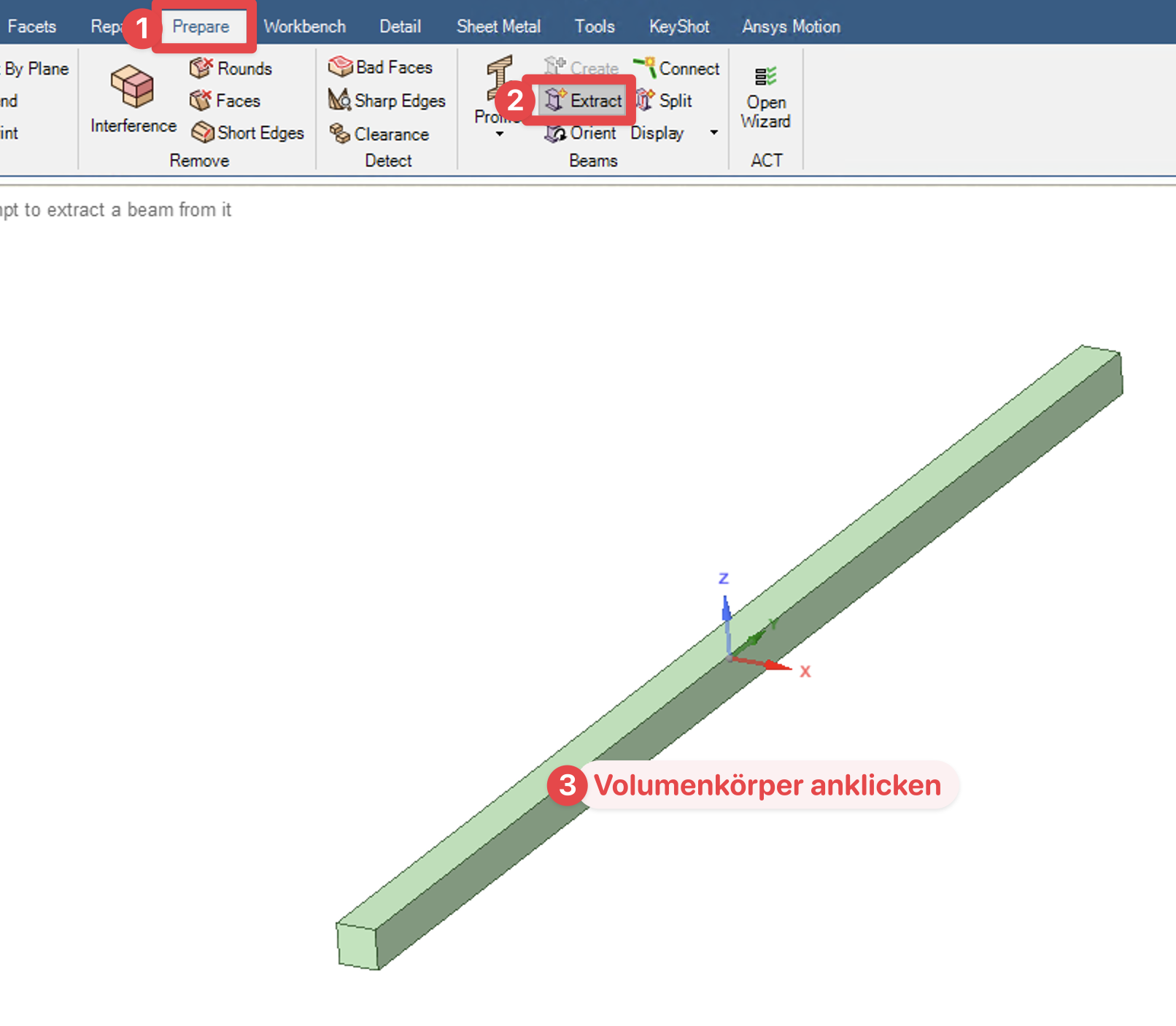Select the Sharp Edges detection tool
Image resolution: width=1176 pixels, height=1026 pixels.
(388, 100)
